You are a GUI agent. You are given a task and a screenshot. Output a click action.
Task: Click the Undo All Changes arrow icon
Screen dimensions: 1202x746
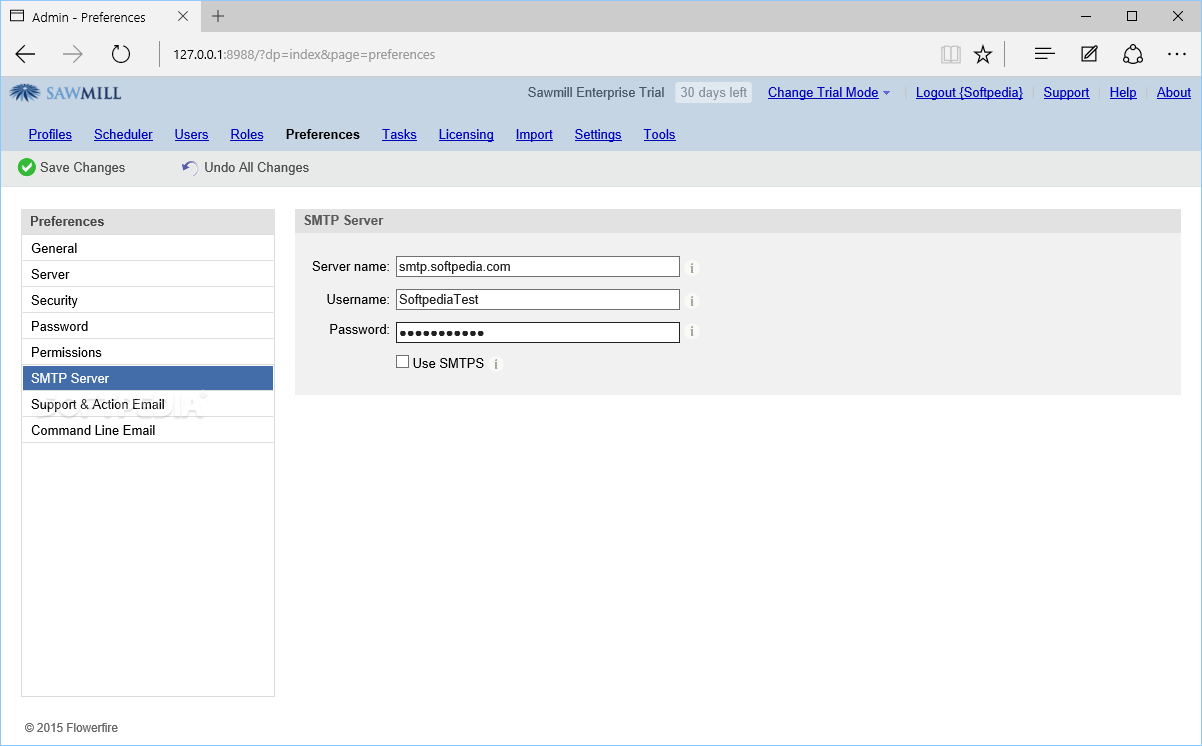(x=190, y=167)
